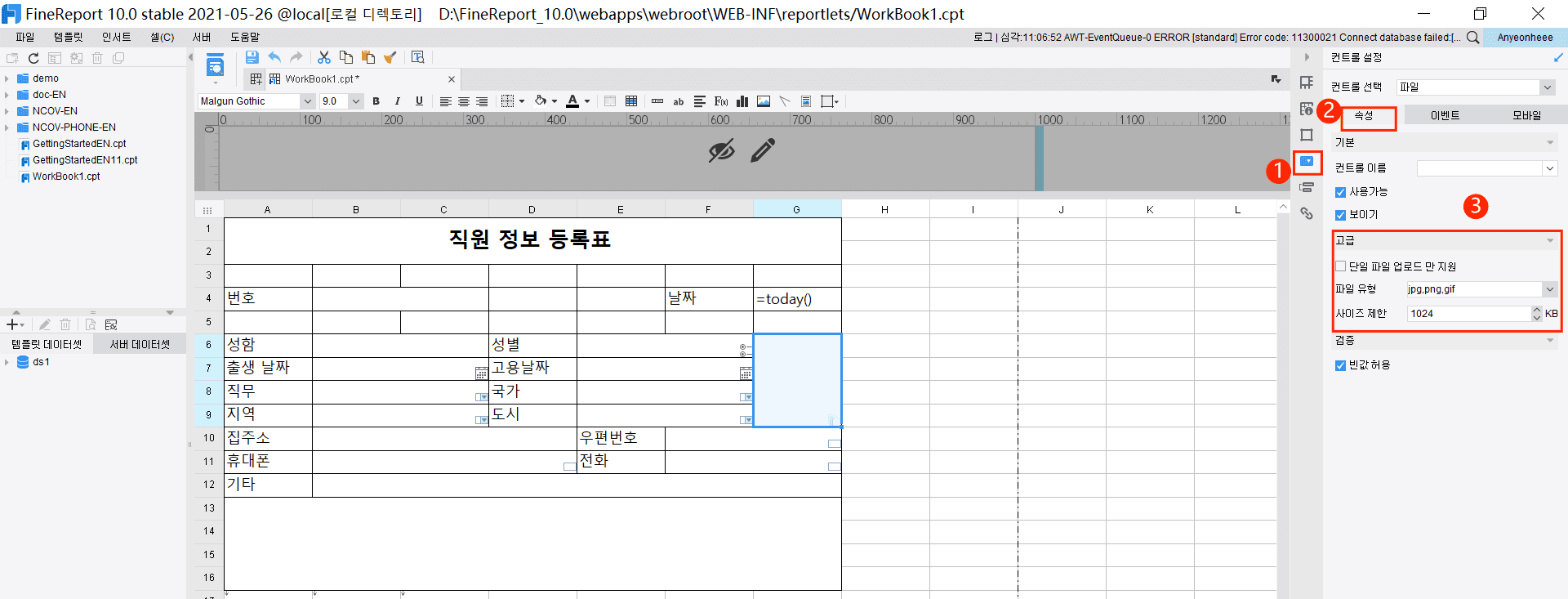Open the font color picker A
The width and height of the screenshot is (1568, 599).
pyautogui.click(x=572, y=101)
